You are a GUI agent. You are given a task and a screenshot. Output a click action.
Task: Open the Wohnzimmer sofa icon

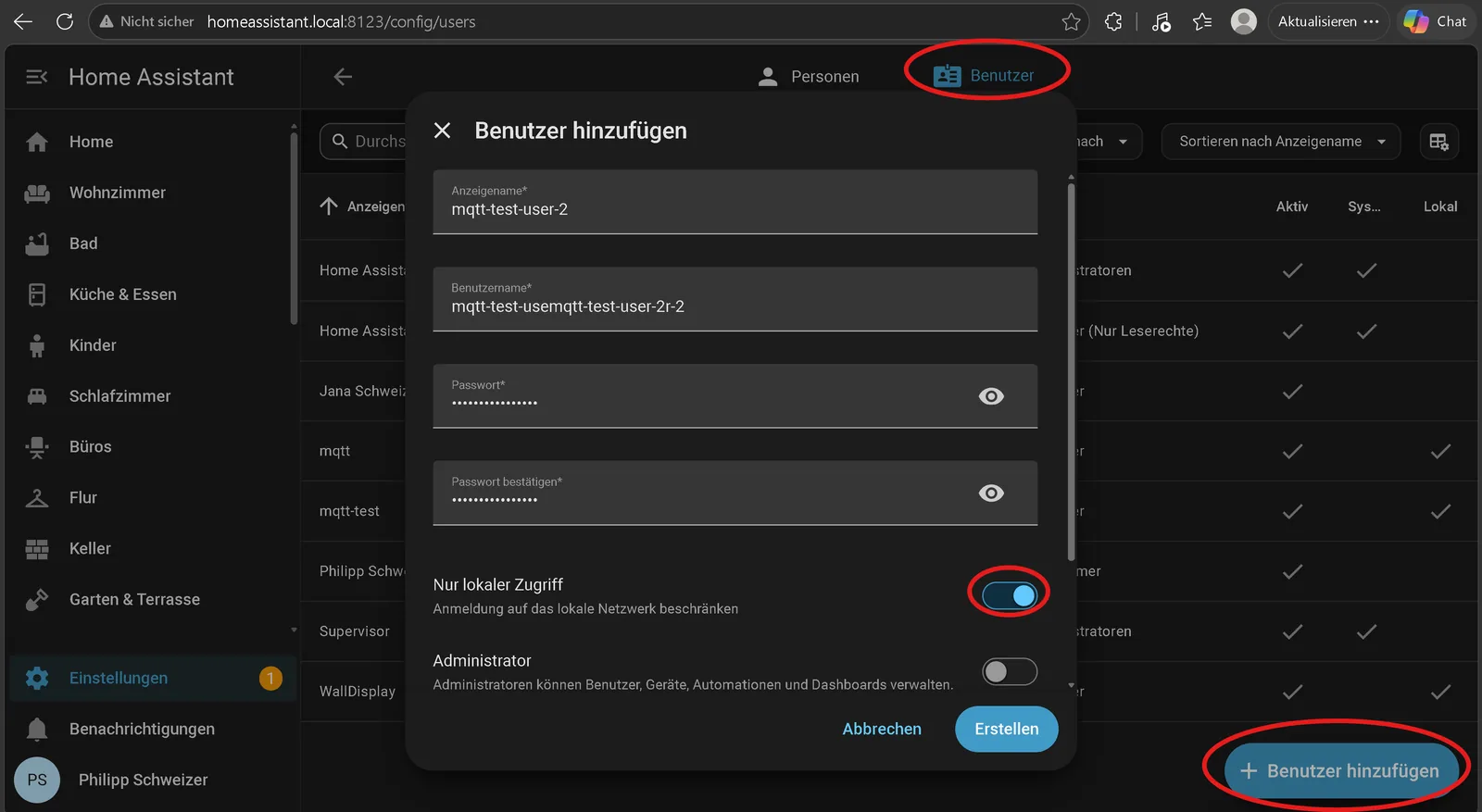click(37, 193)
